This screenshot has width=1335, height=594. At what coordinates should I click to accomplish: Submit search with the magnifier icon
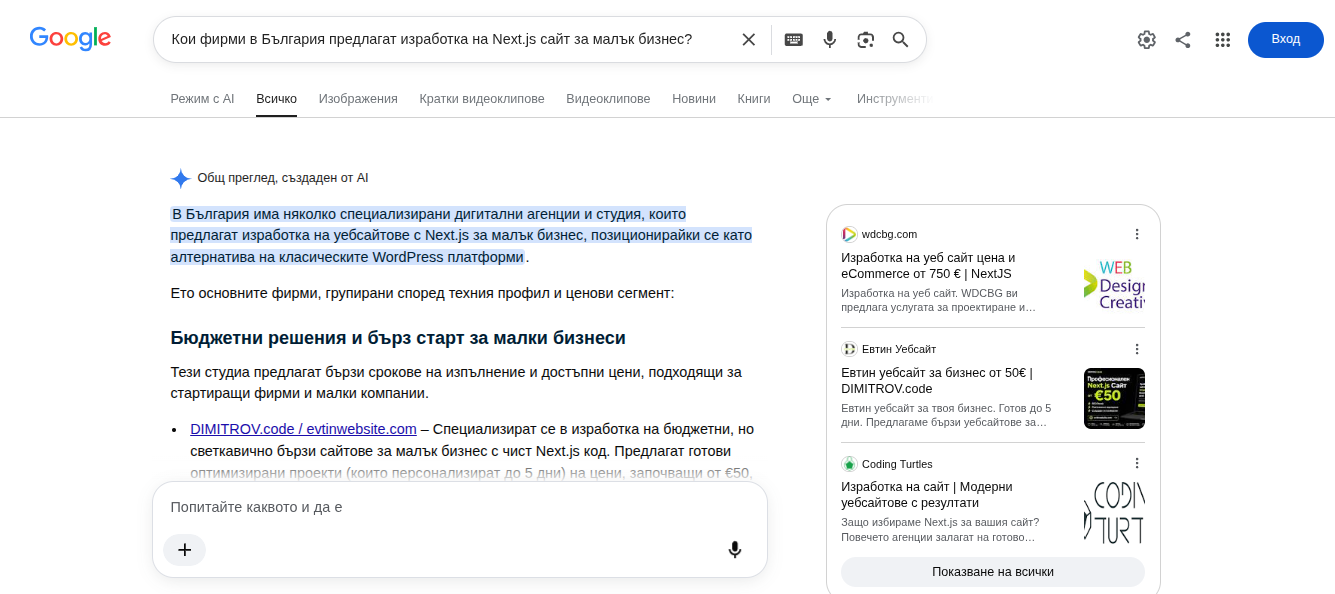(900, 40)
